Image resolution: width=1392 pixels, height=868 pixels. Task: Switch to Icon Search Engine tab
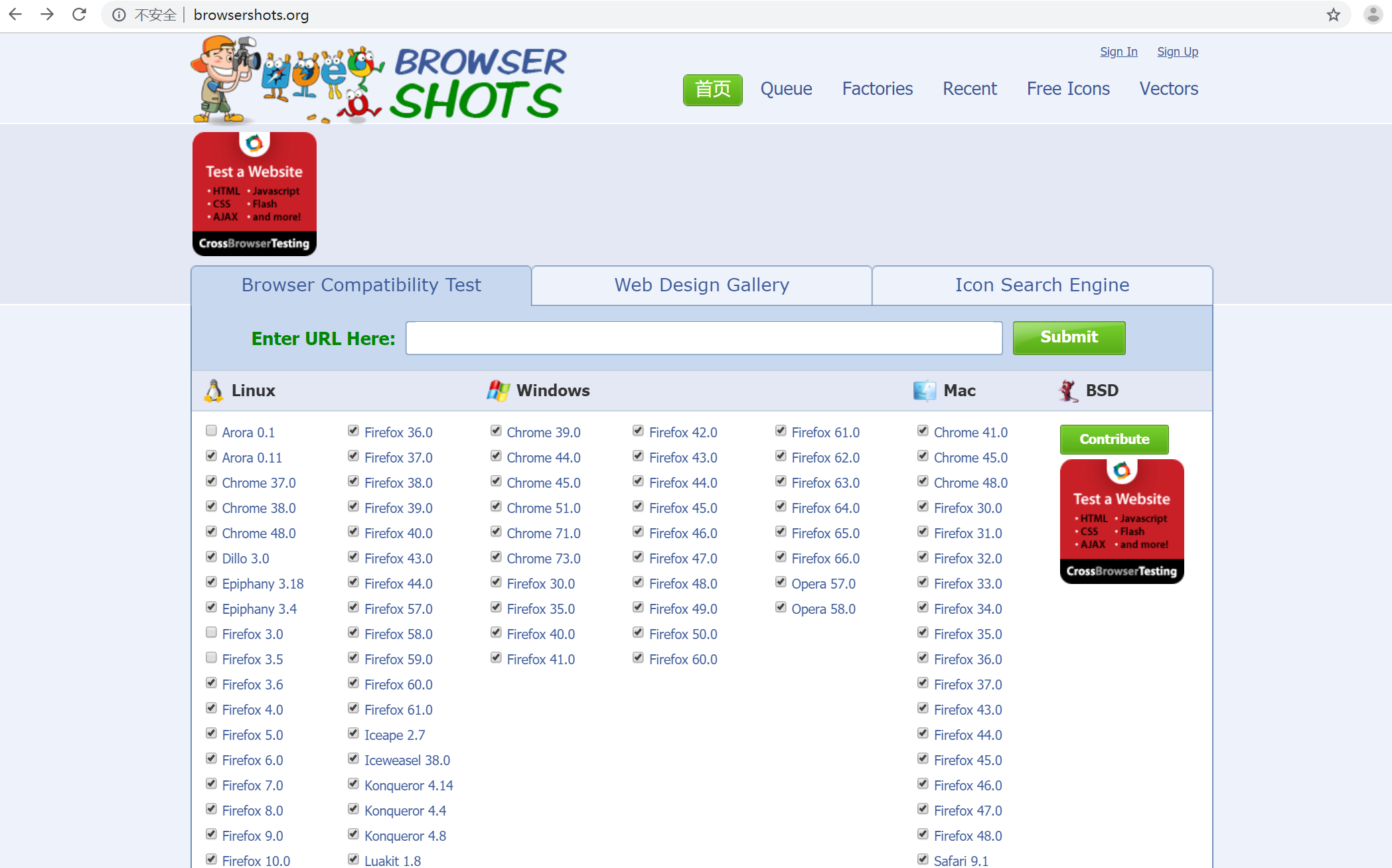(x=1042, y=285)
